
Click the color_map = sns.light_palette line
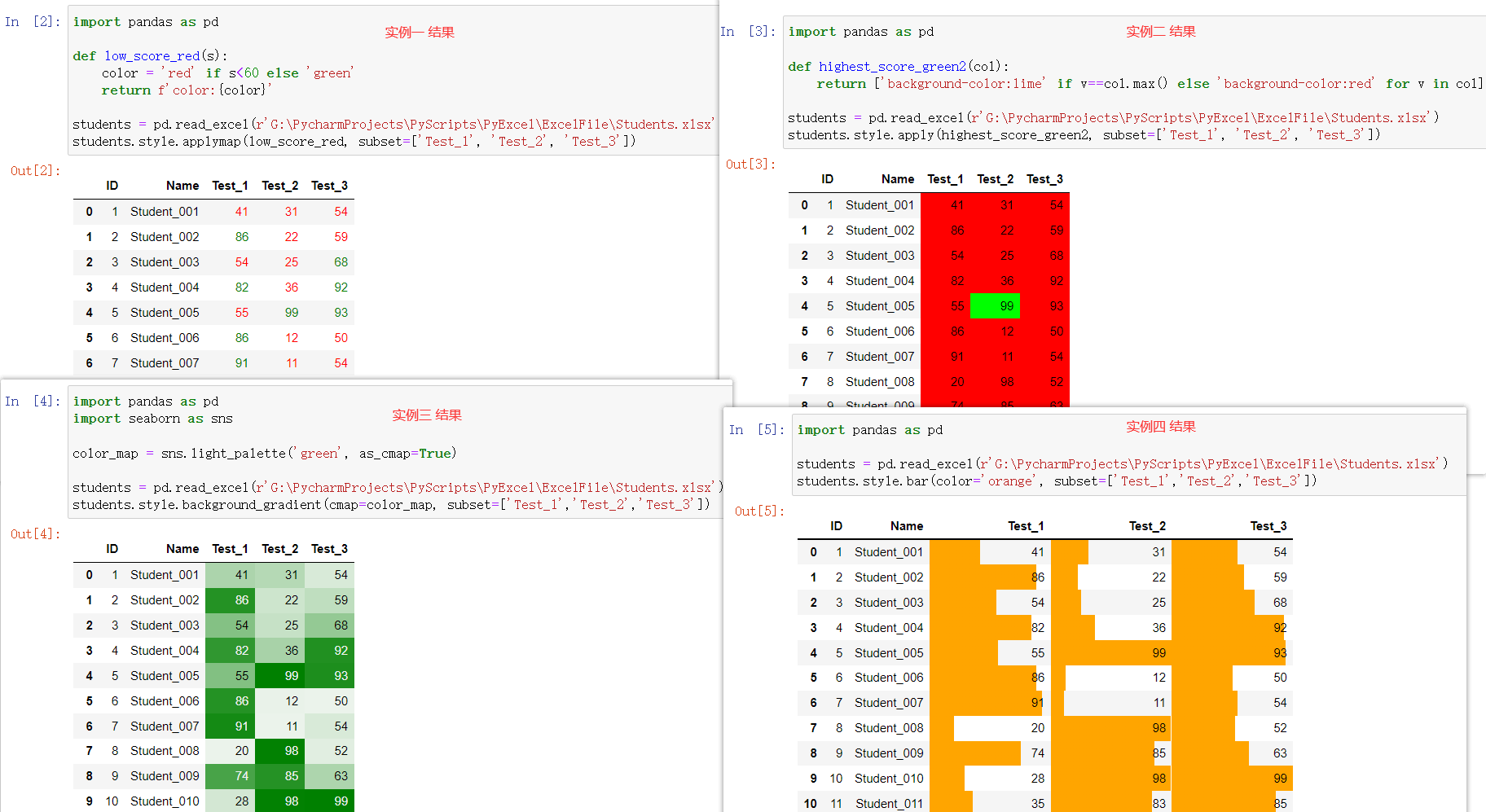[x=265, y=454]
